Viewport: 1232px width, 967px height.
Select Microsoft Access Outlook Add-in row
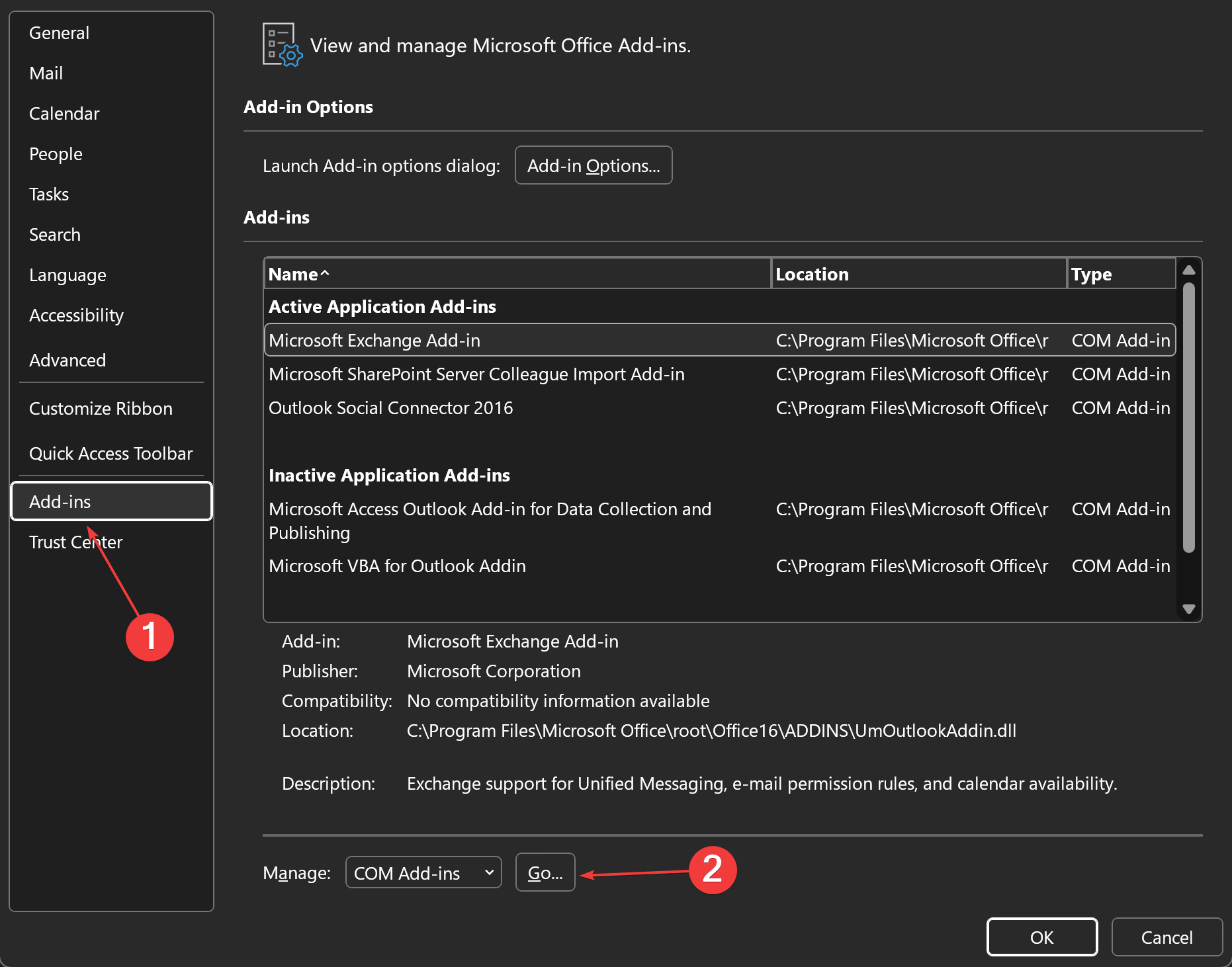pyautogui.click(x=720, y=521)
